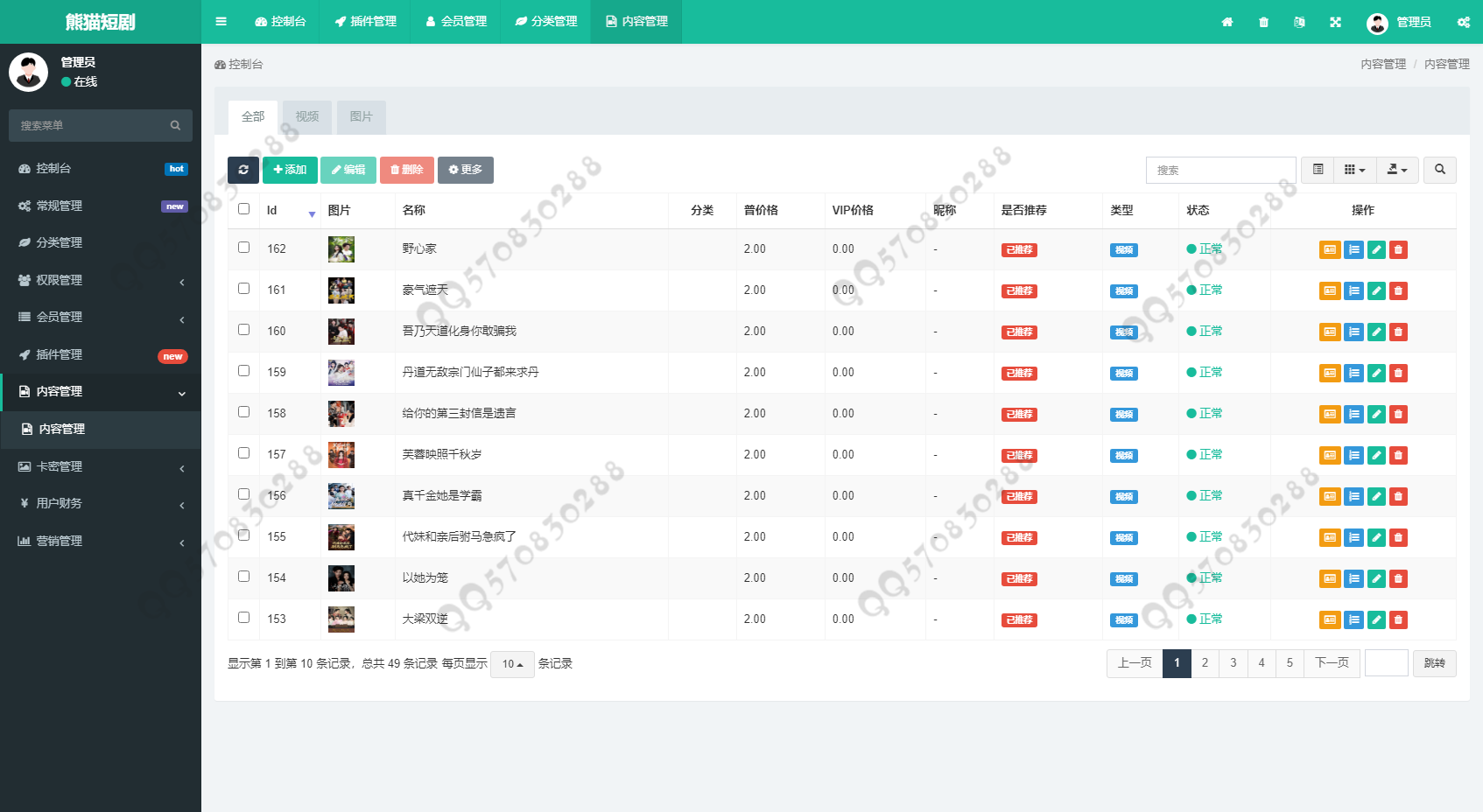
Task: Open 会员管理 in the top navigation
Action: click(x=456, y=22)
